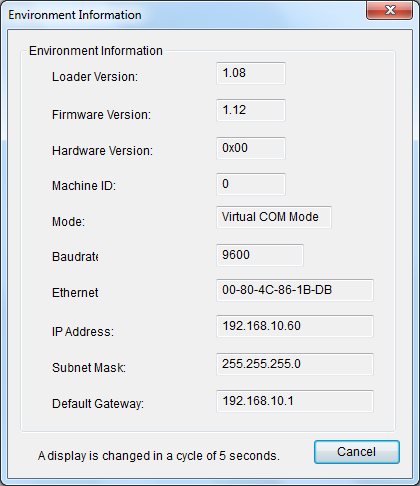Select the Subnet Mask field 255.255.255.0
Screen dimensions: 420x486
click(x=295, y=364)
